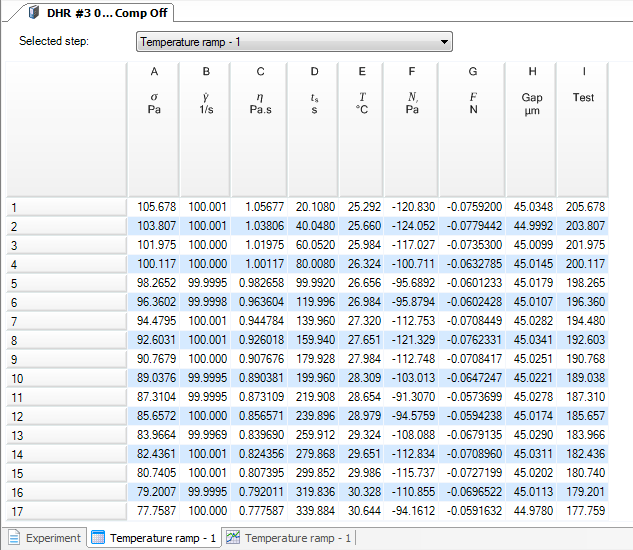Click temperature cell 28.979
This screenshot has height=550, width=633.
click(361, 416)
